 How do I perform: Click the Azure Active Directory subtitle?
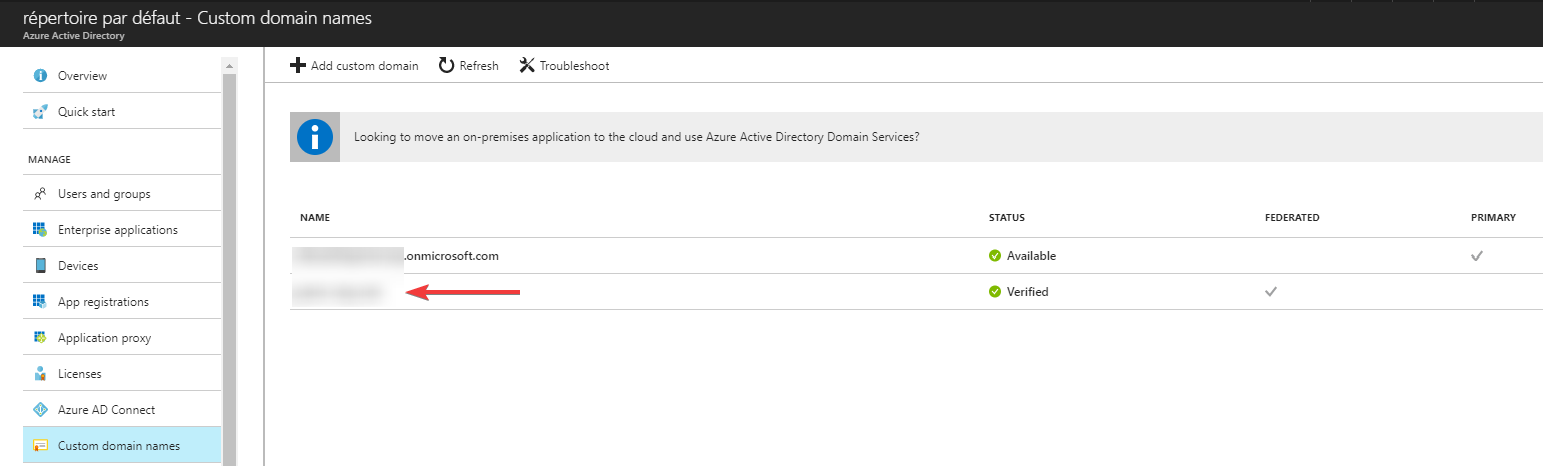[74, 36]
